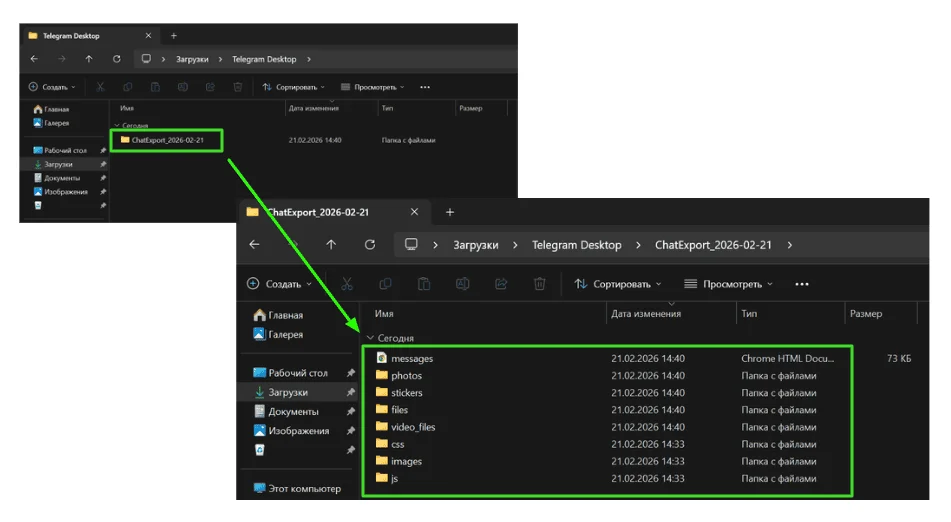The width and height of the screenshot is (951, 522).
Task: Open the photos folder
Action: pos(406,376)
